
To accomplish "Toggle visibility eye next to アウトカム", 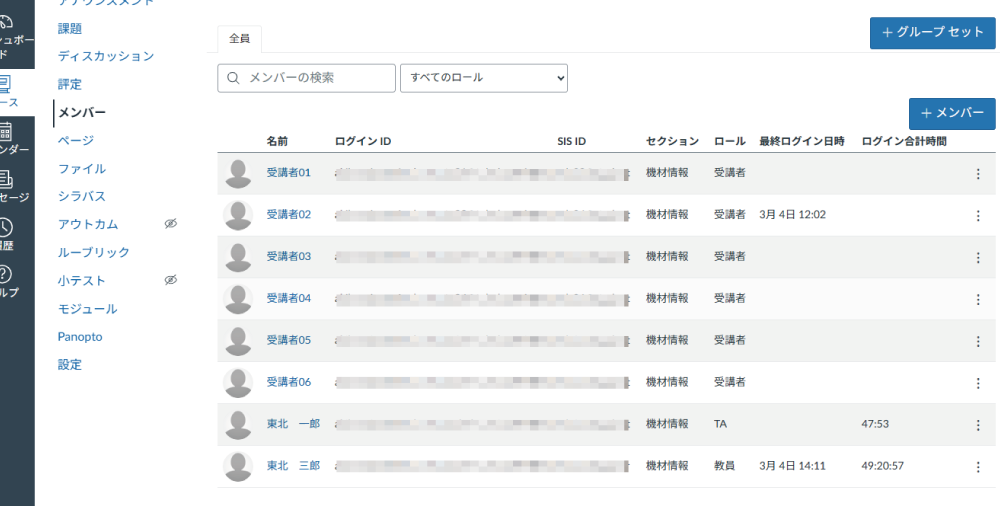I will pos(170,223).
